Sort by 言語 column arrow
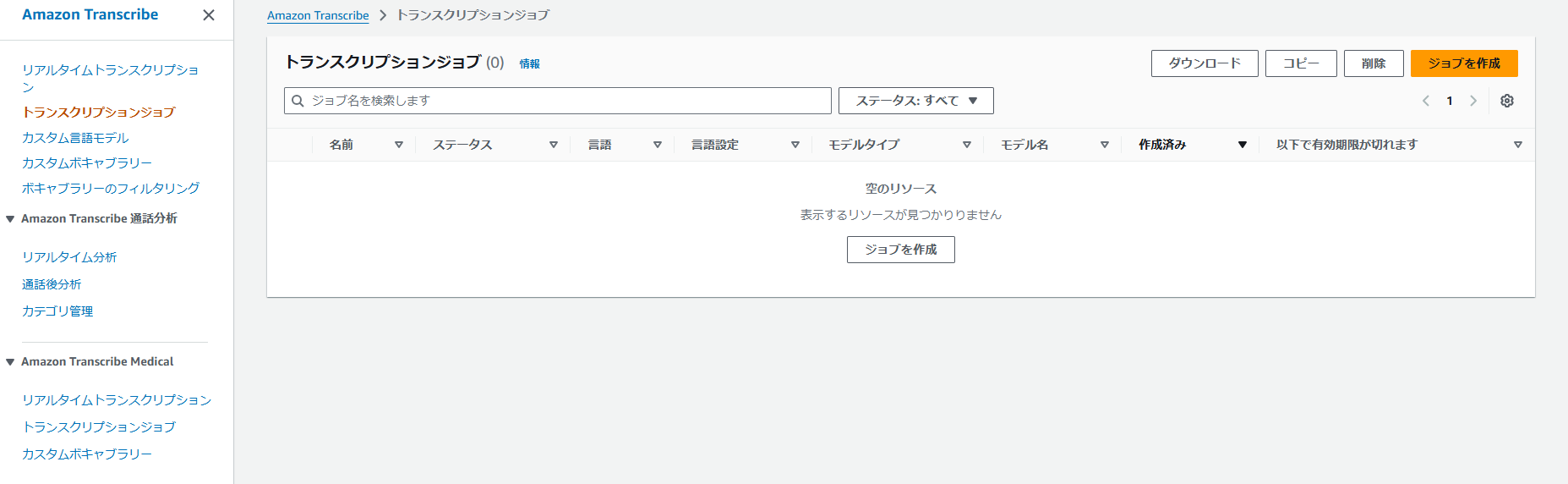1568x484 pixels. tap(658, 145)
